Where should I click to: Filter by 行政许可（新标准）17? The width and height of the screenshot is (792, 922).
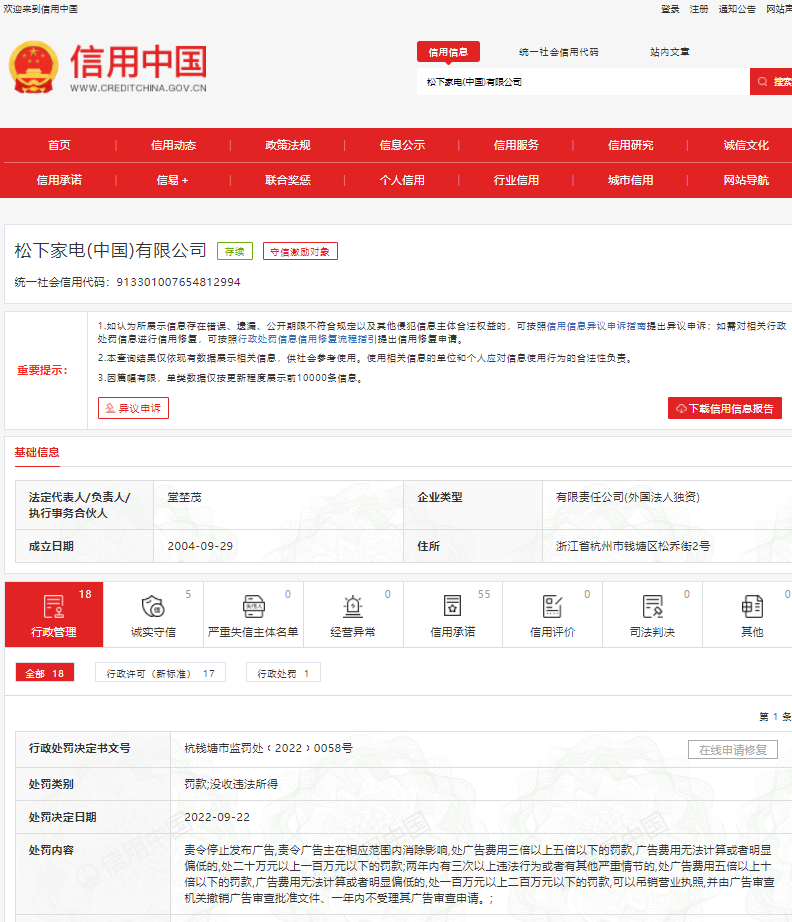click(161, 673)
